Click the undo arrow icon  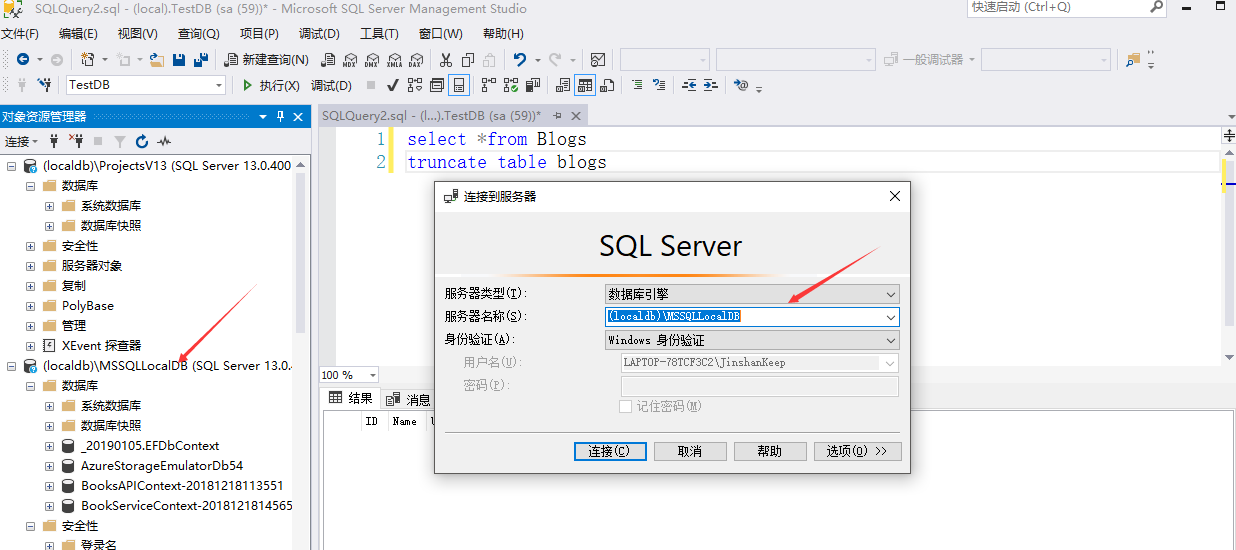point(519,60)
